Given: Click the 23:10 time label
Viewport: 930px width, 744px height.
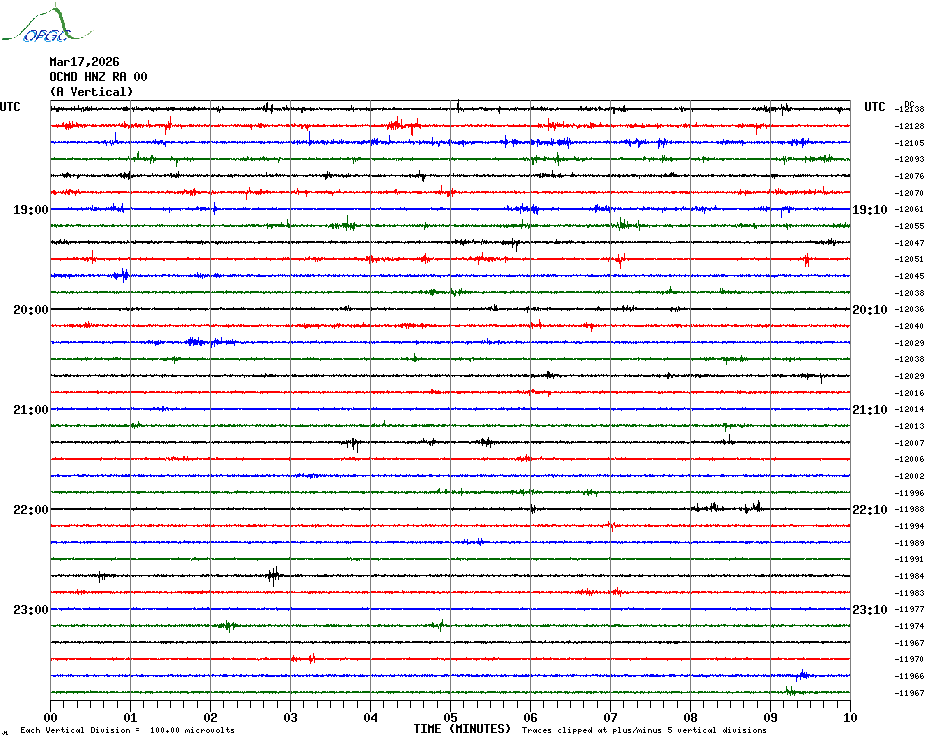Looking at the screenshot, I should 870,610.
